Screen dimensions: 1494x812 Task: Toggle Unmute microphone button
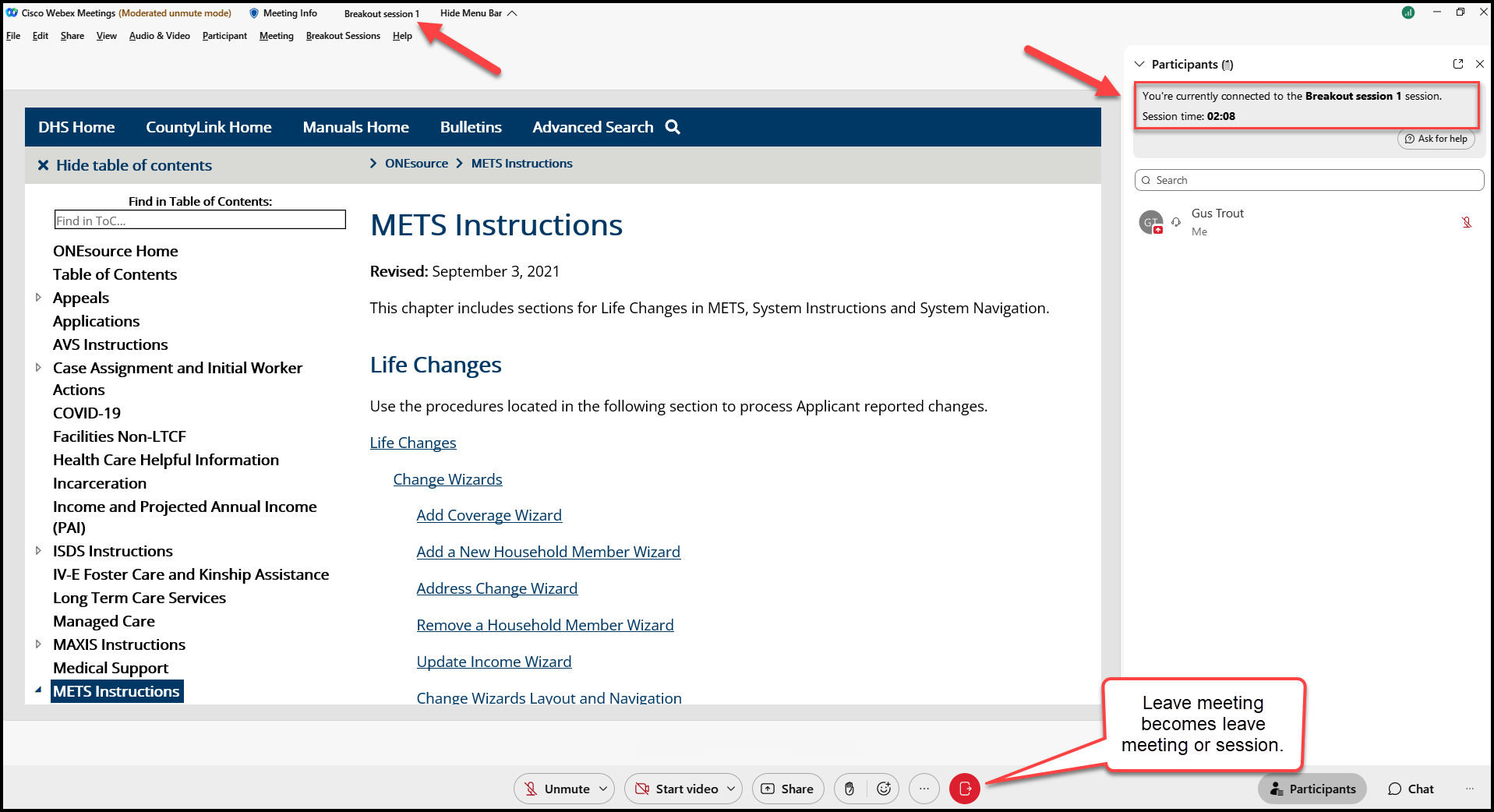[x=556, y=789]
